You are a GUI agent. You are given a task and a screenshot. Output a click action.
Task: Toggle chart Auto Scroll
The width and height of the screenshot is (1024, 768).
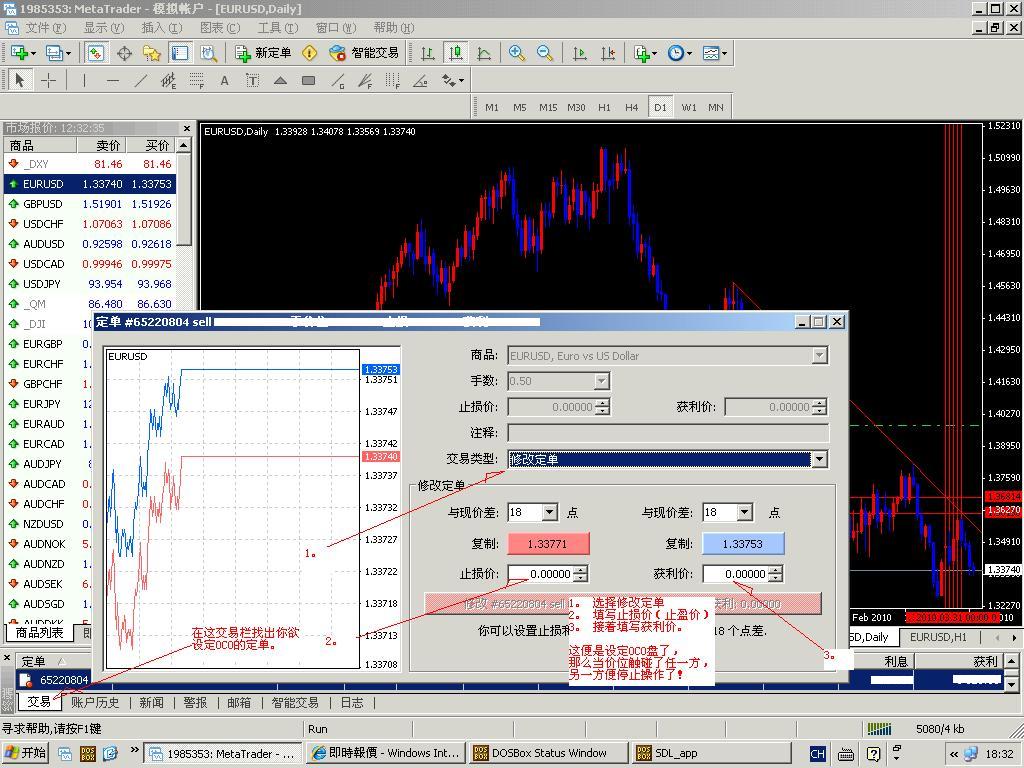point(579,53)
